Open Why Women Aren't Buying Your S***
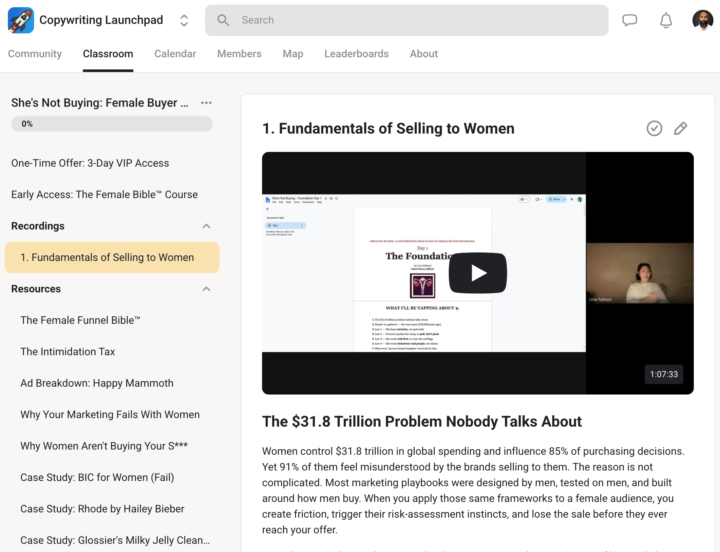 [x=104, y=446]
